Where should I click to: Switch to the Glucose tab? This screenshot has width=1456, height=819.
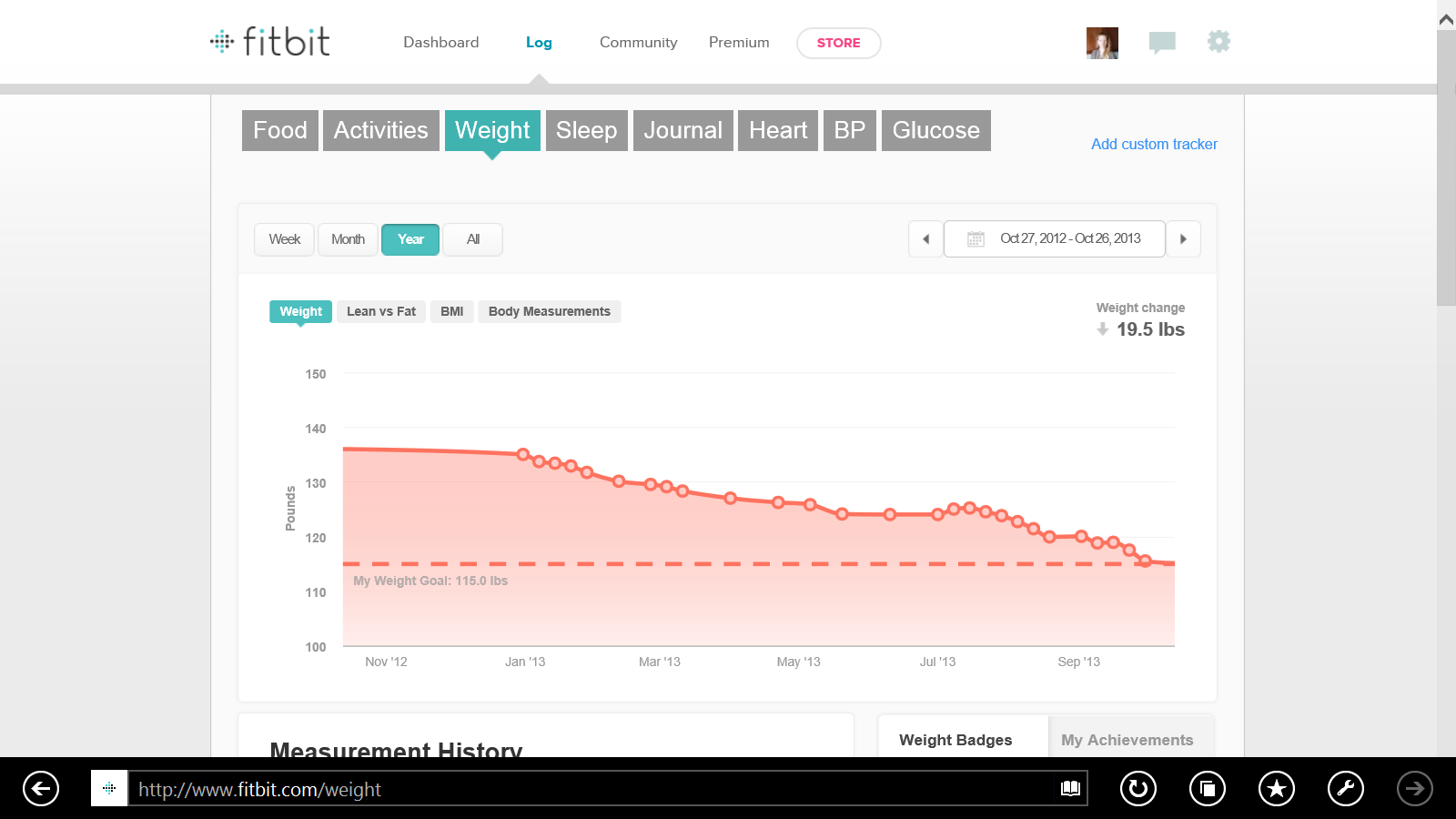point(936,130)
